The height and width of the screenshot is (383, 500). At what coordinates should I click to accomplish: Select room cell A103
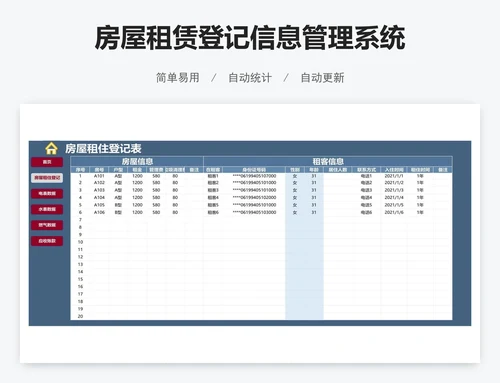(x=99, y=190)
